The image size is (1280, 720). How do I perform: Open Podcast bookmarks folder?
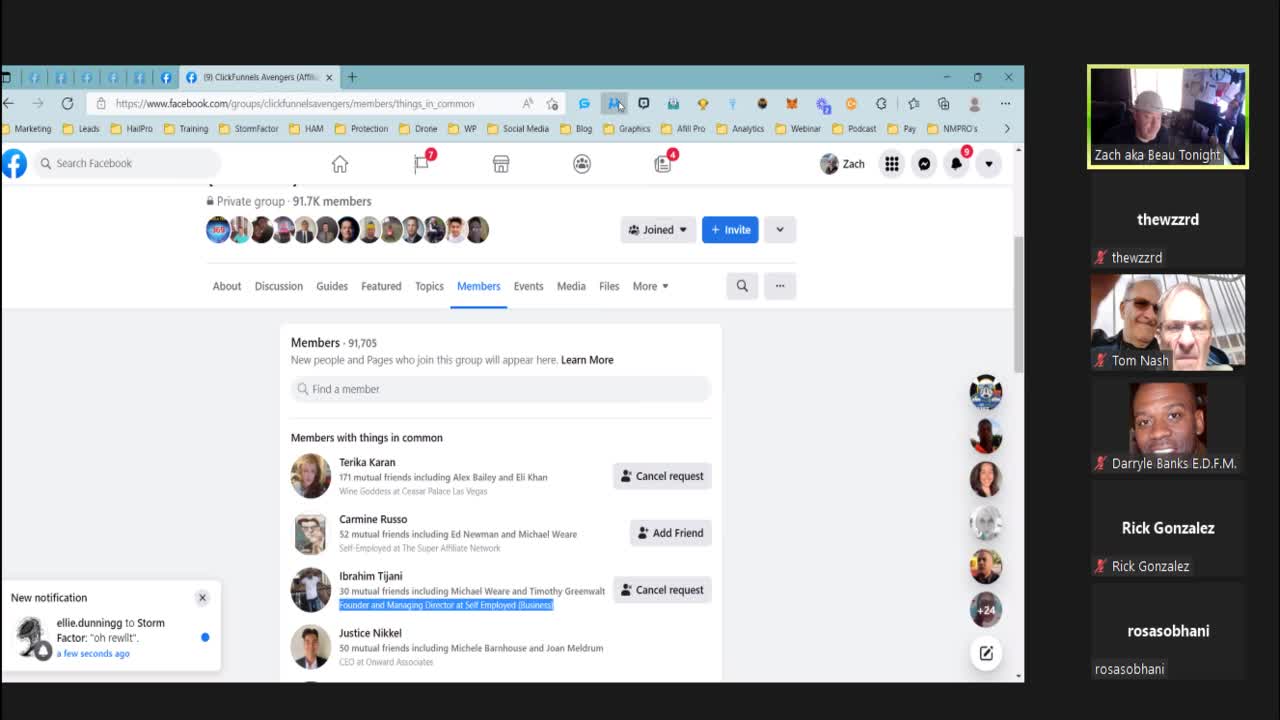click(854, 129)
